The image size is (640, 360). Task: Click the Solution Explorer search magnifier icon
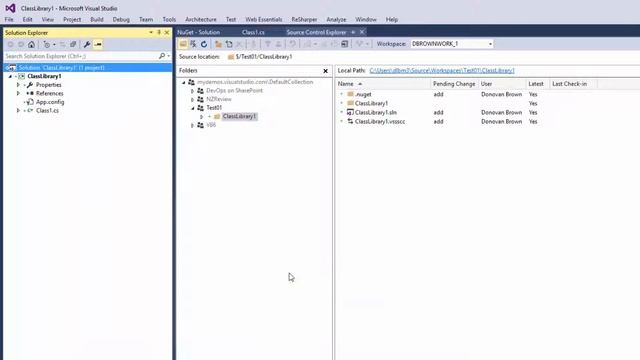coord(162,56)
